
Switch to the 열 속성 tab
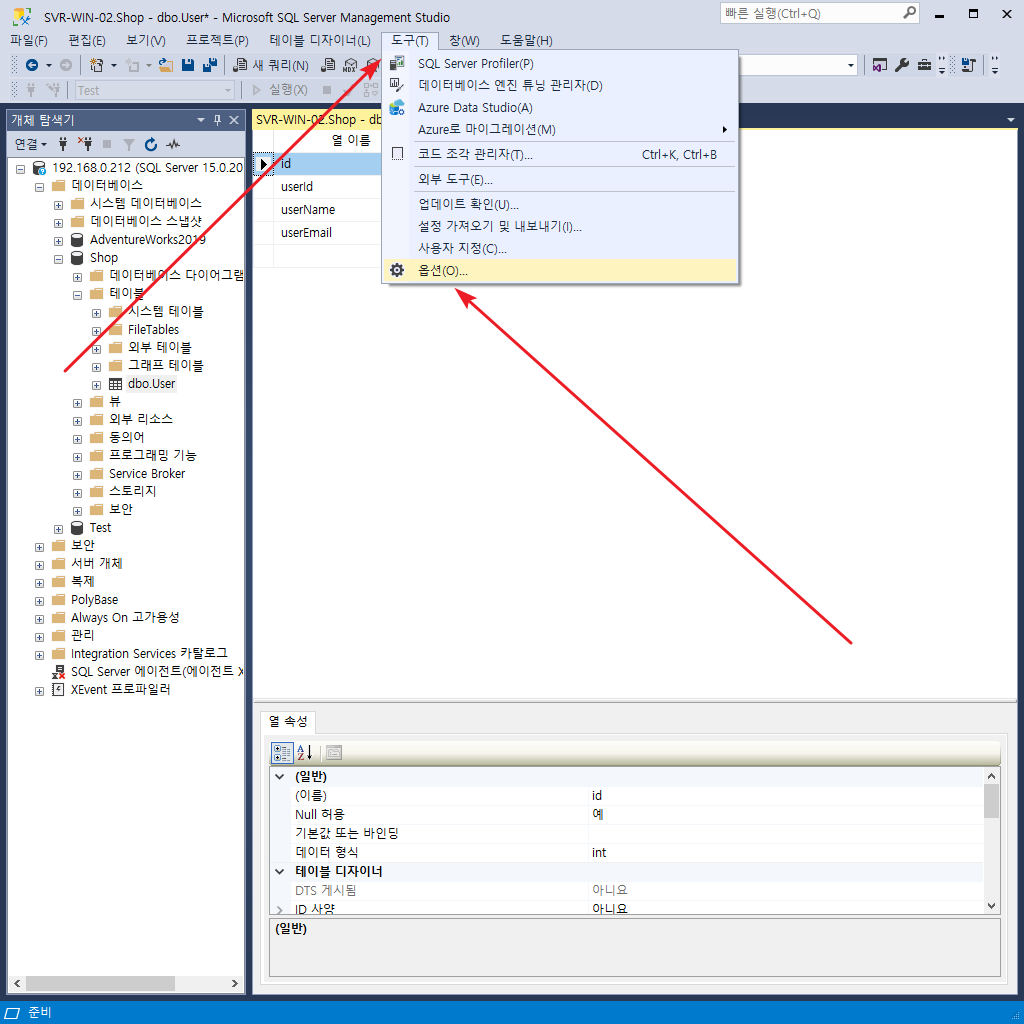click(288, 722)
